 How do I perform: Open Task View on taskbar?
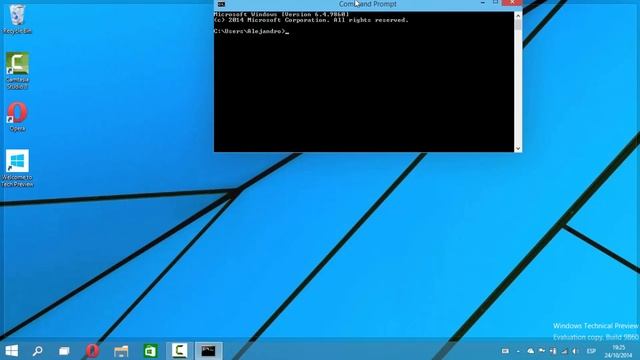[x=64, y=351]
